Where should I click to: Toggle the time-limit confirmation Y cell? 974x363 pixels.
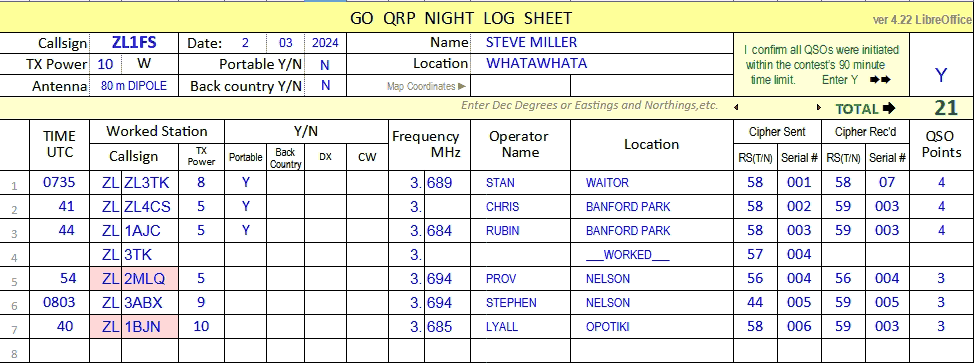click(941, 75)
